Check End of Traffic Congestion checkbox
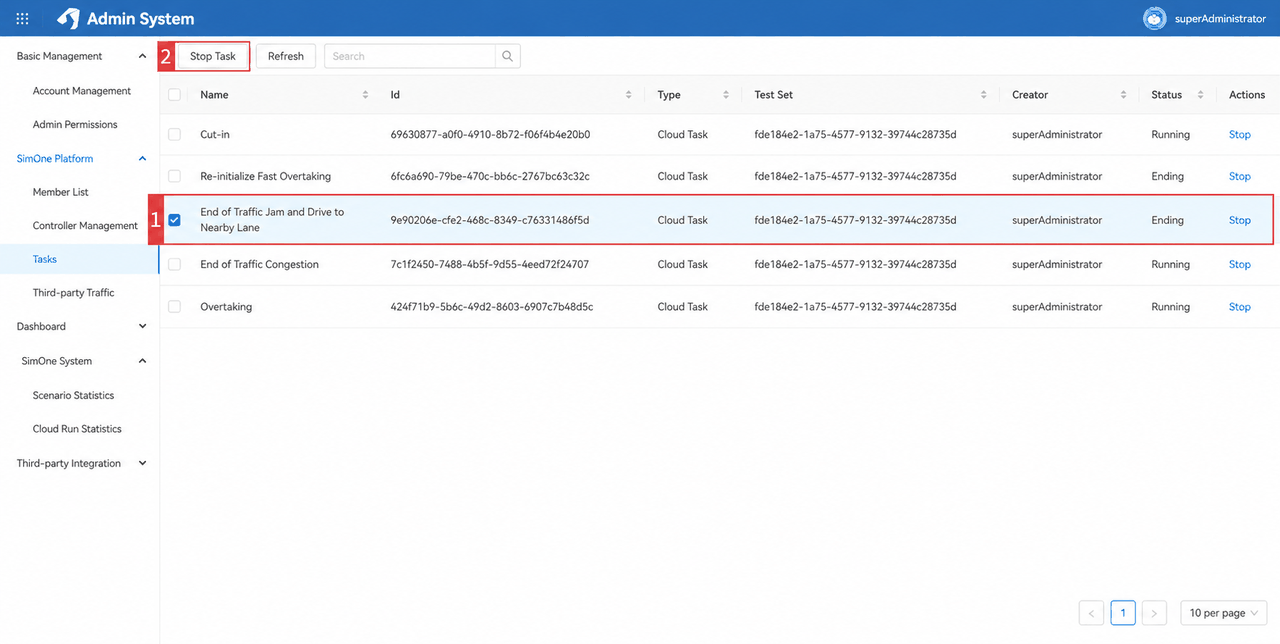The width and height of the screenshot is (1280, 644). pyautogui.click(x=175, y=264)
